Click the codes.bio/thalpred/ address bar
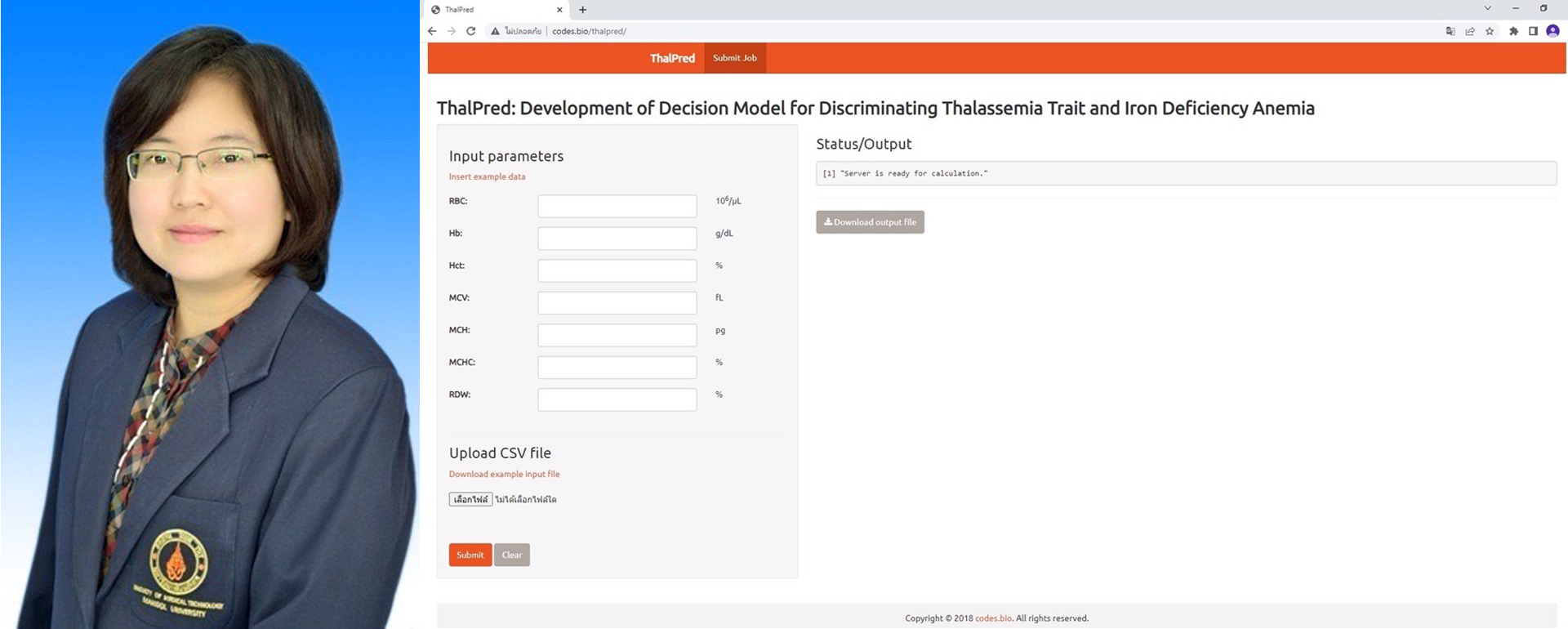1568x629 pixels. pos(589,31)
